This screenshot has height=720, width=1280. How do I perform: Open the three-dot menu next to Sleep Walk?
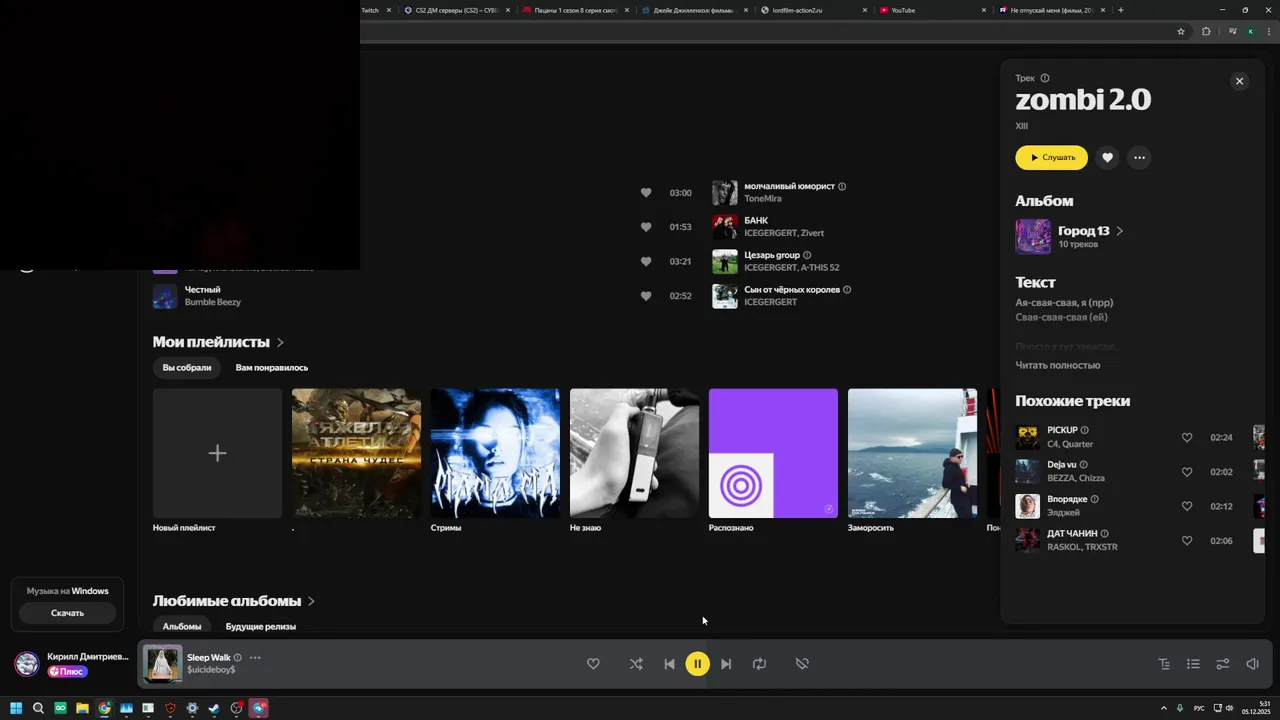[255, 657]
